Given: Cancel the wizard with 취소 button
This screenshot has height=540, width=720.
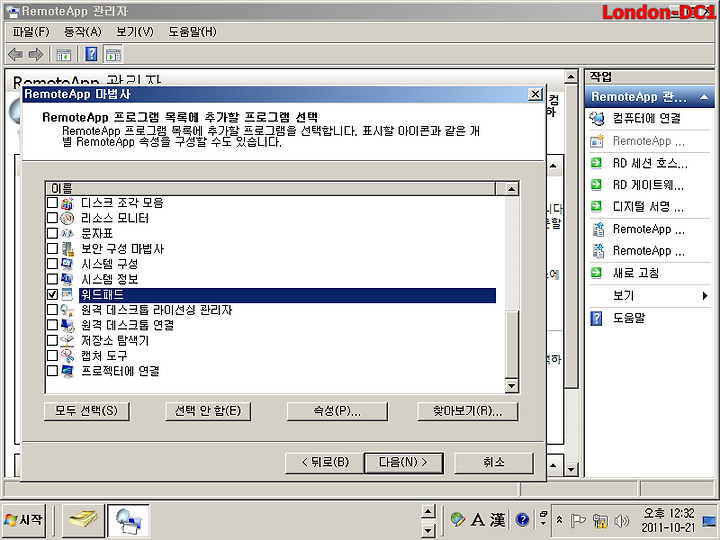Looking at the screenshot, I should [494, 462].
